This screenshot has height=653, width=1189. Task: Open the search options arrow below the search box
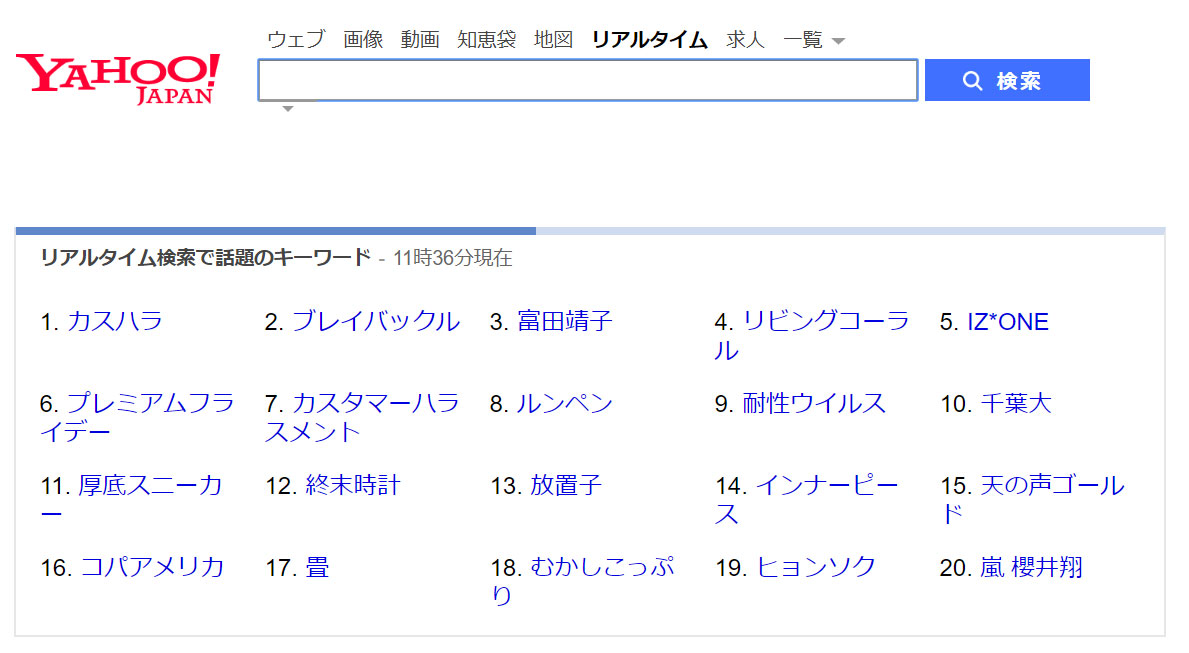(x=287, y=108)
